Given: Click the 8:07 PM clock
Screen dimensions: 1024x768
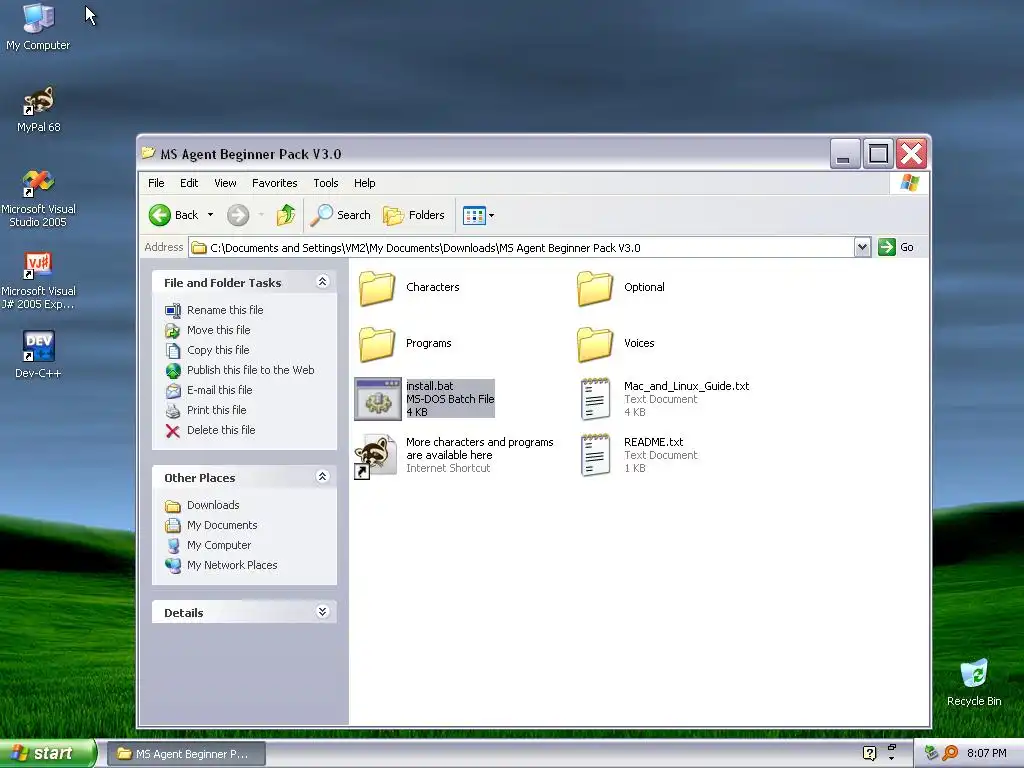Looking at the screenshot, I should 987,753.
